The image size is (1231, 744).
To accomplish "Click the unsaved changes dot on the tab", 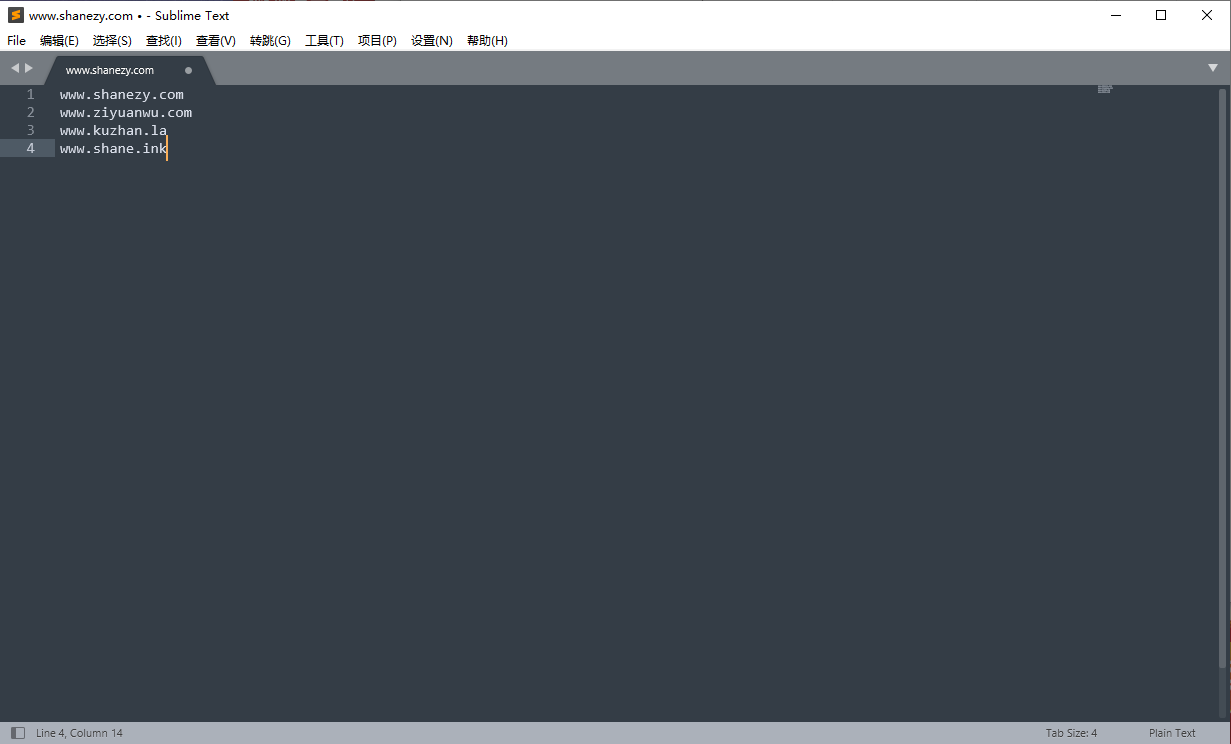I will (188, 71).
